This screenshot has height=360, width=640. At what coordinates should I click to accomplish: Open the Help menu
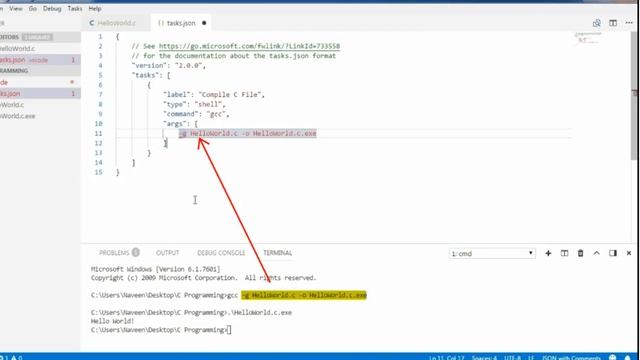[95, 8]
